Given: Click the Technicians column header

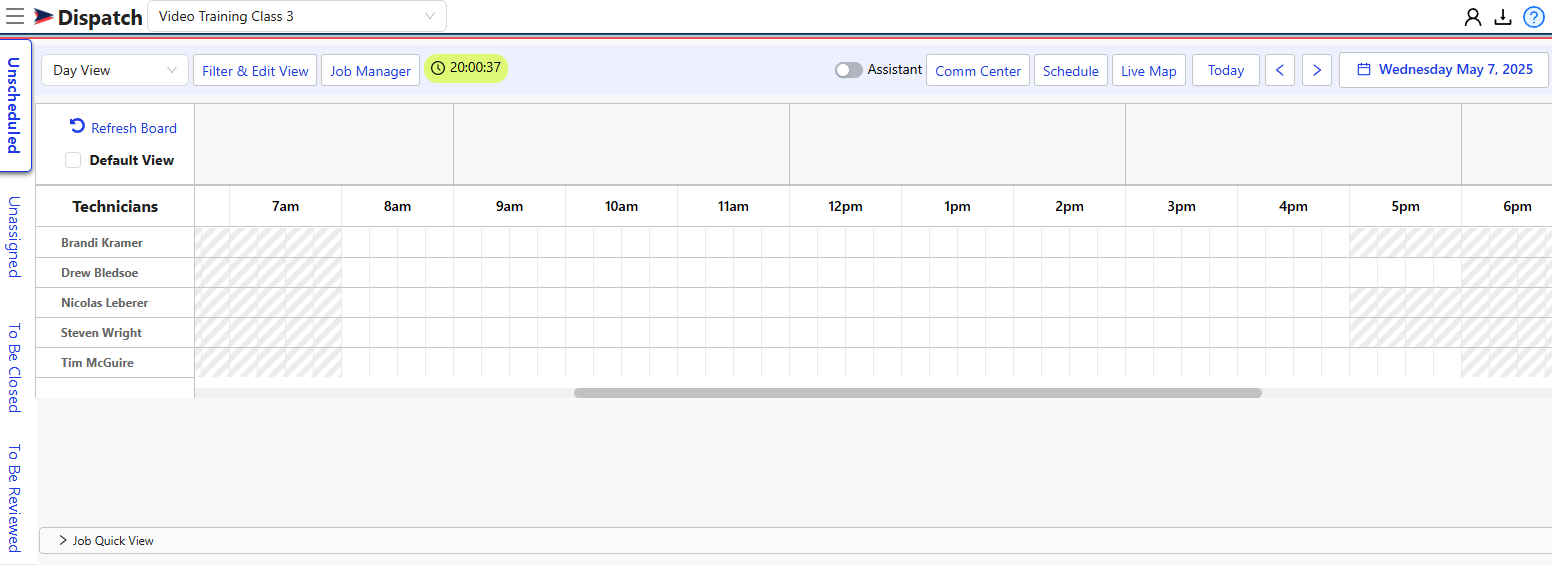Looking at the screenshot, I should pos(115,206).
